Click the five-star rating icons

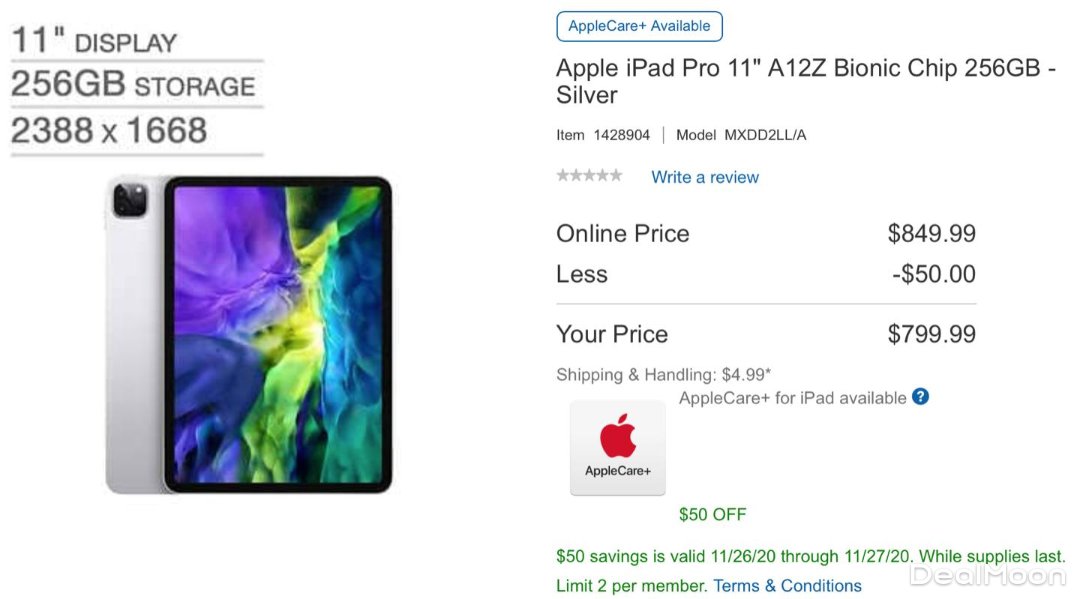coord(589,176)
